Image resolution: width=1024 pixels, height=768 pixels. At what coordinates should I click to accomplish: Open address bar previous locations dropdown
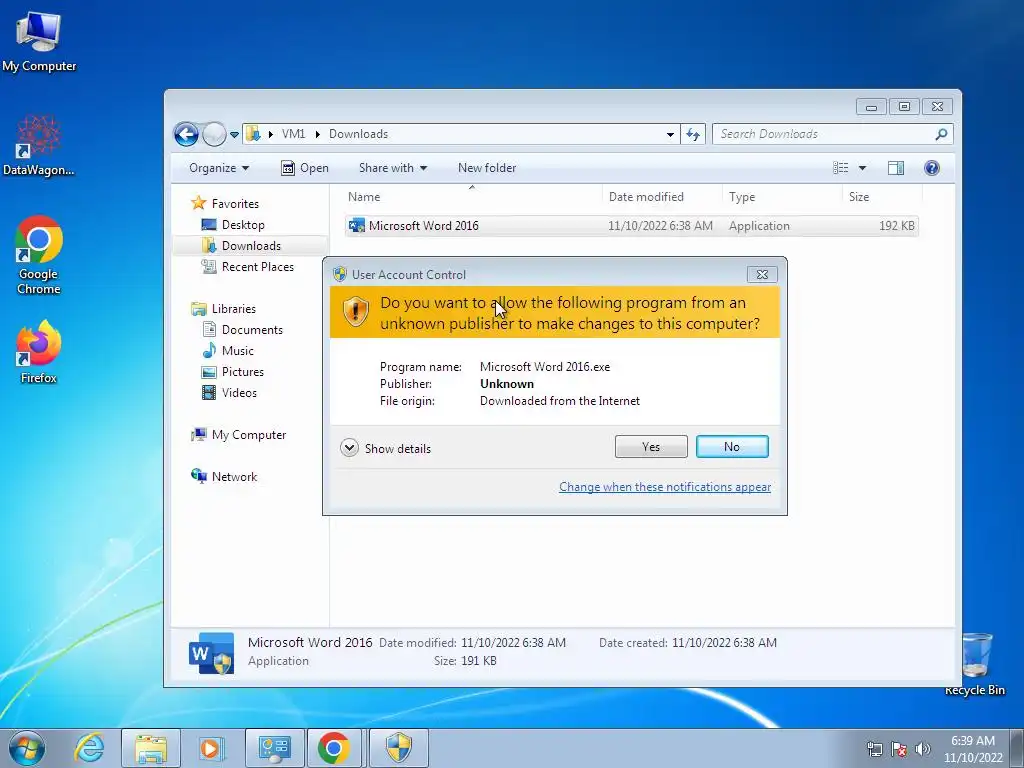pyautogui.click(x=670, y=135)
